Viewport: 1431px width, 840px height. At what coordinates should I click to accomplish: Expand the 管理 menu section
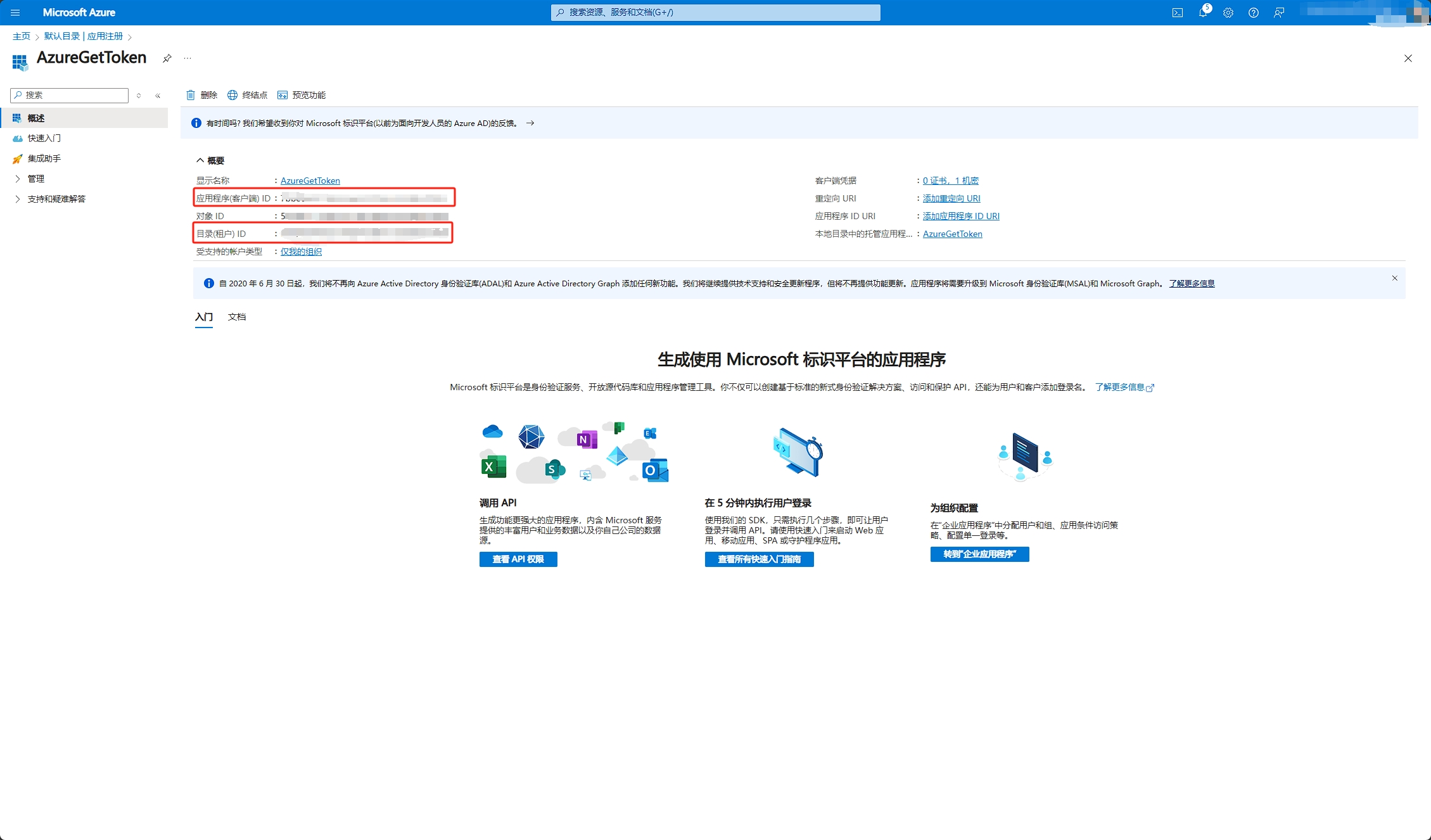[x=35, y=179]
